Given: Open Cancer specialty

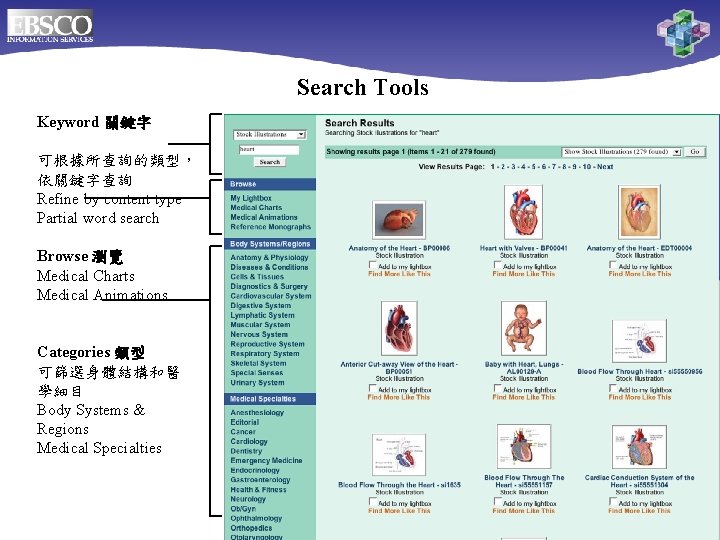Looking at the screenshot, I should click(x=243, y=432).
